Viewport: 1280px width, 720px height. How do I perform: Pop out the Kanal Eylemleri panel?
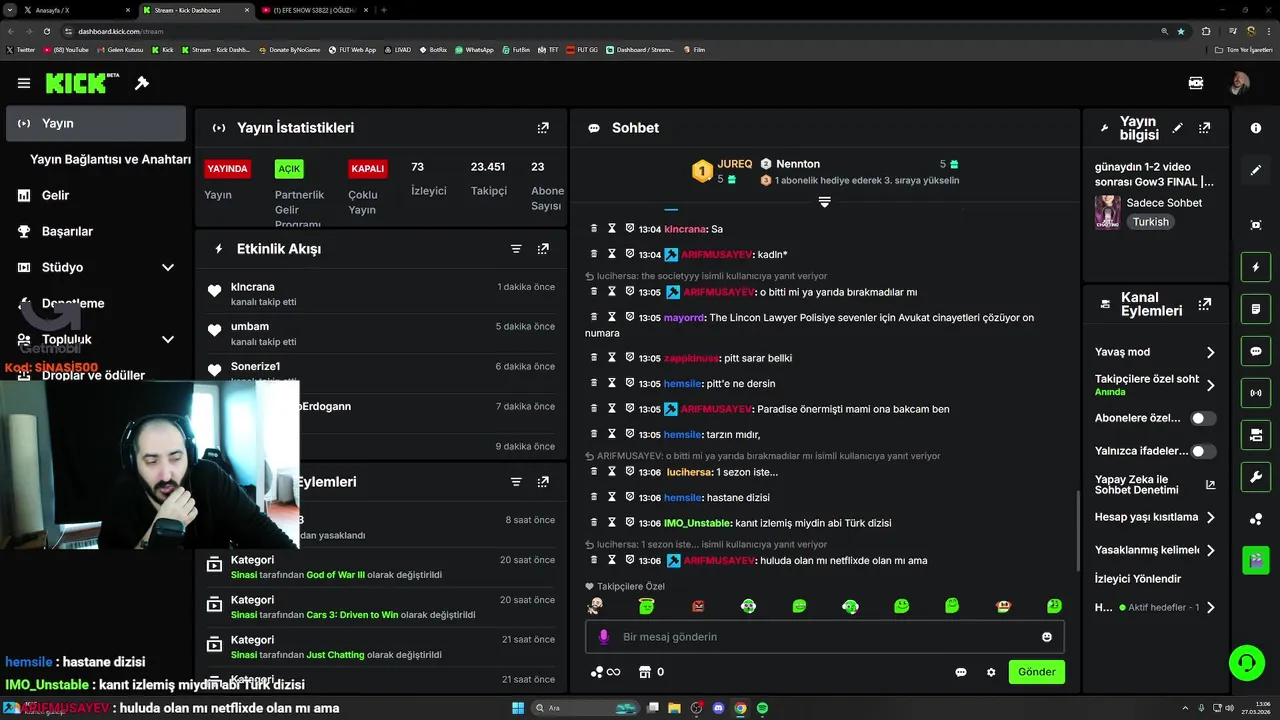(1205, 304)
